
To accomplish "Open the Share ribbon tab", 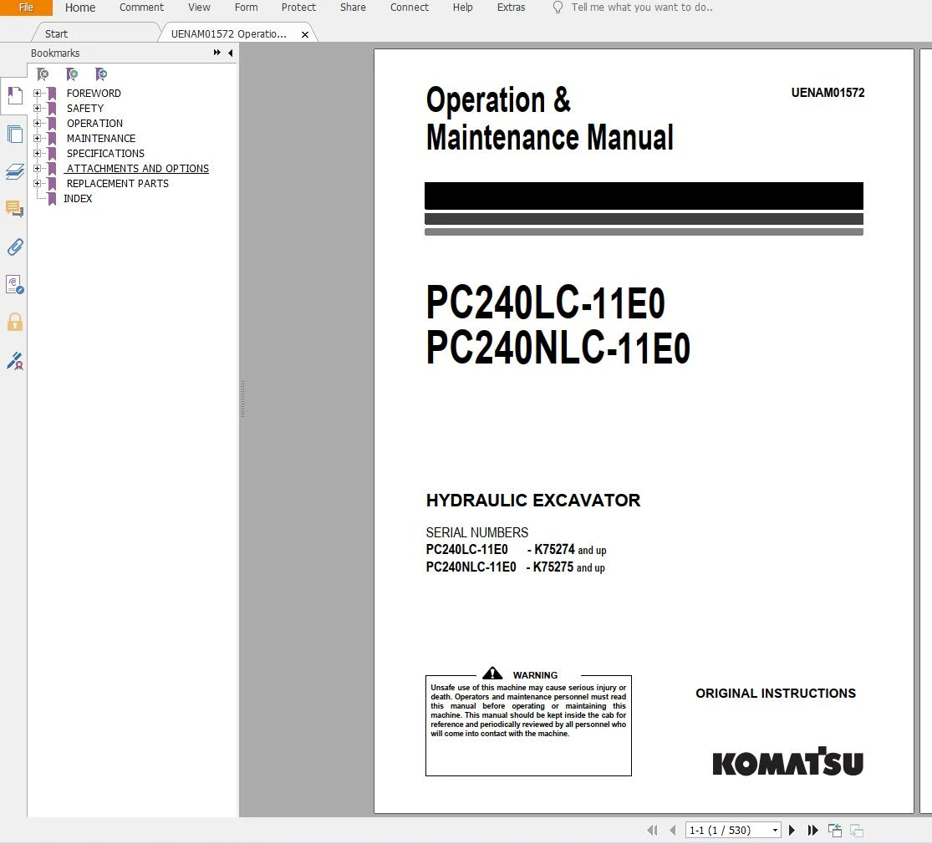I will point(352,8).
